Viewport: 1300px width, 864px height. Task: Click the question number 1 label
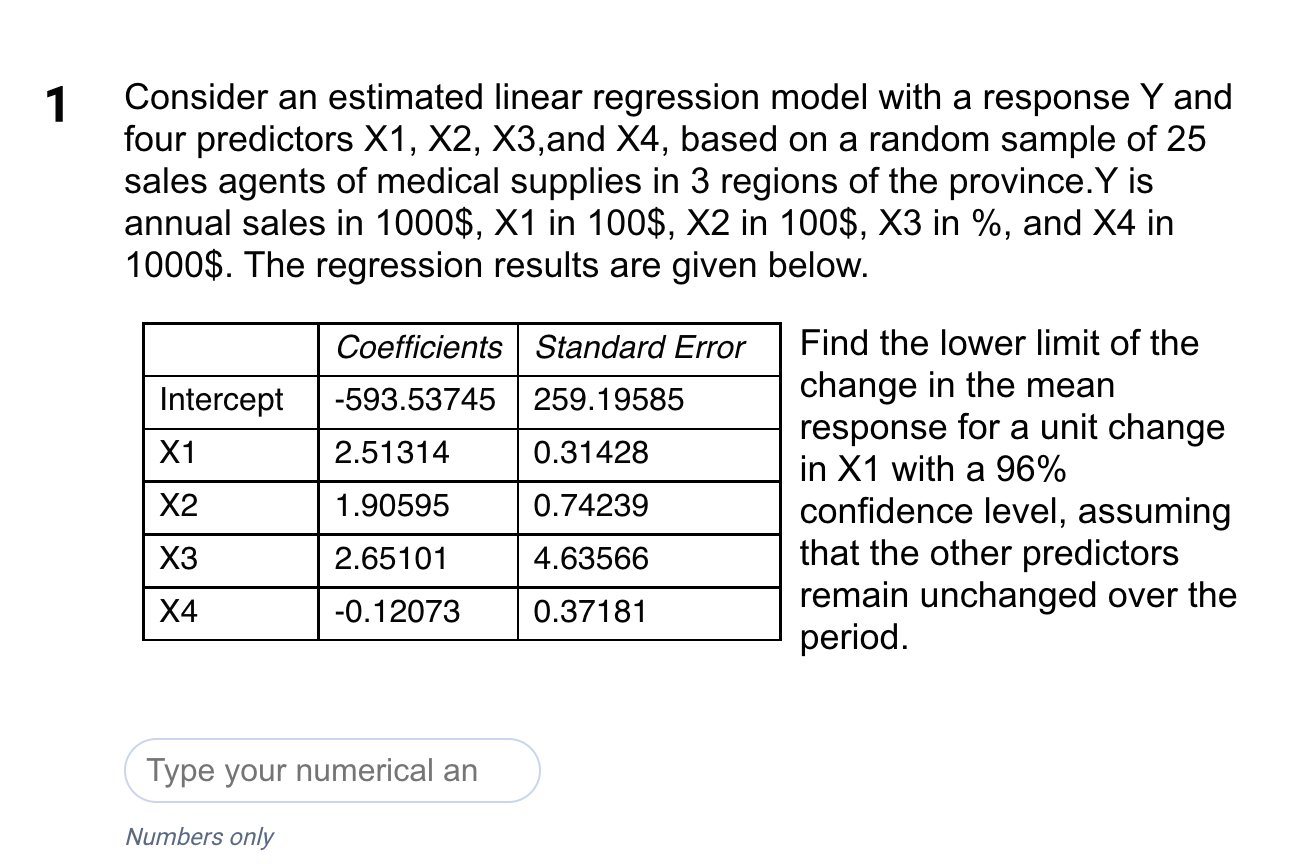point(57,103)
